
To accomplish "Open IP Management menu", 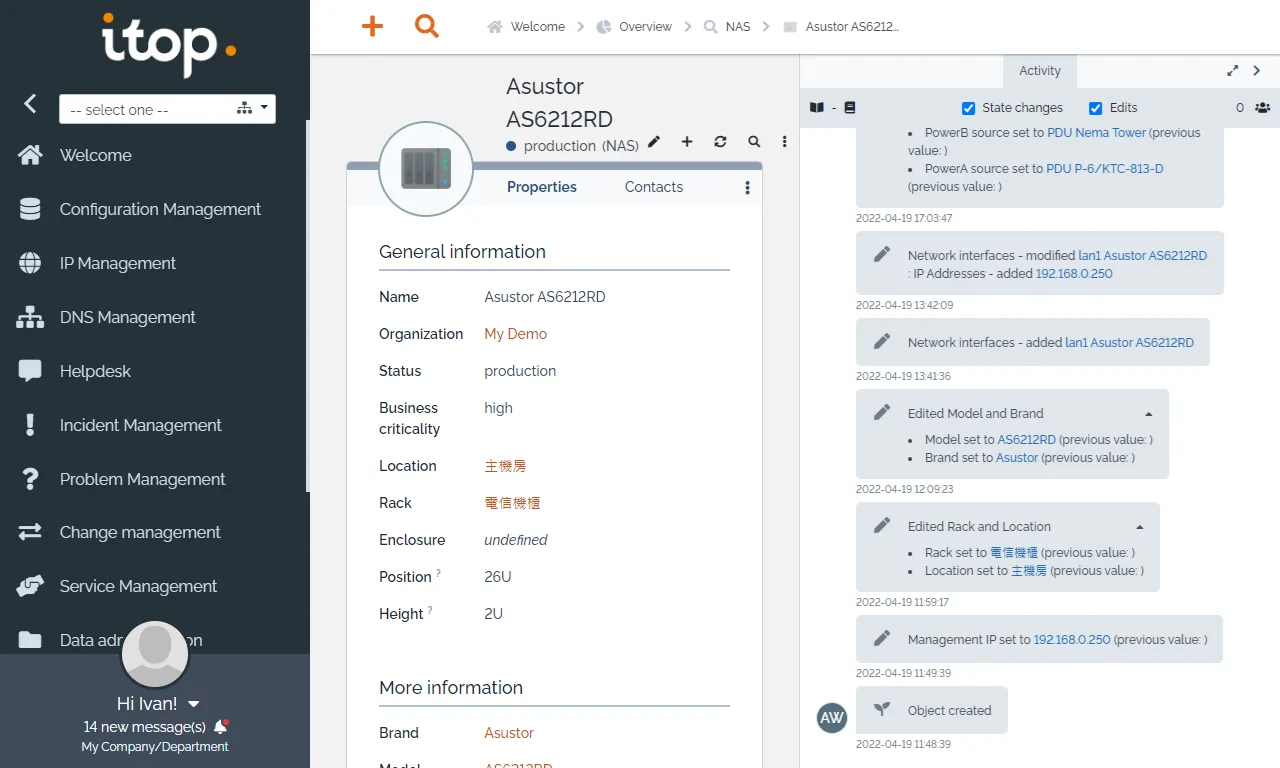I will tap(118, 263).
